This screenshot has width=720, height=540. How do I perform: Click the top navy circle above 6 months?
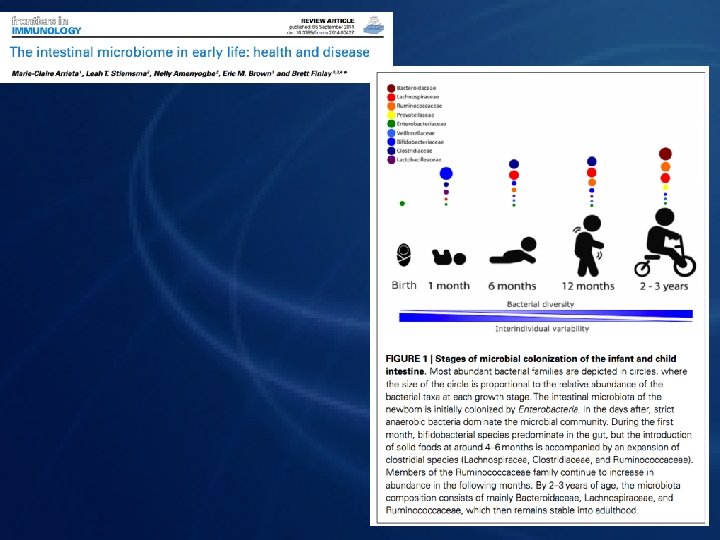514,164
